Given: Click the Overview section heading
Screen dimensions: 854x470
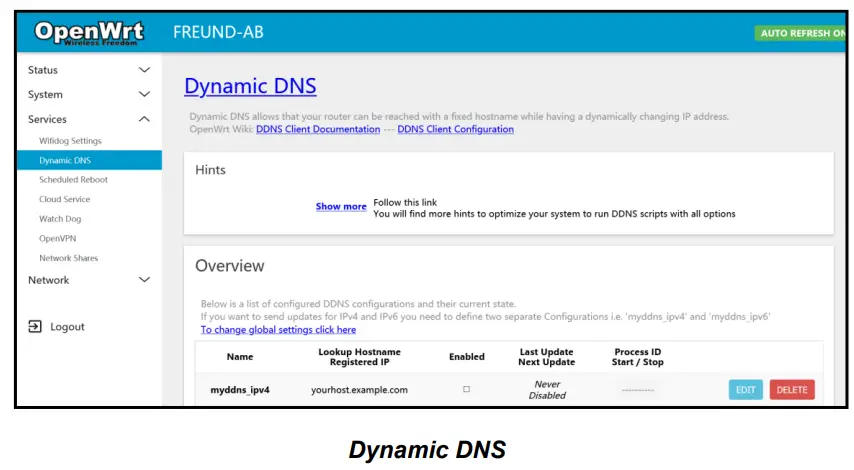Looking at the screenshot, I should click(230, 266).
